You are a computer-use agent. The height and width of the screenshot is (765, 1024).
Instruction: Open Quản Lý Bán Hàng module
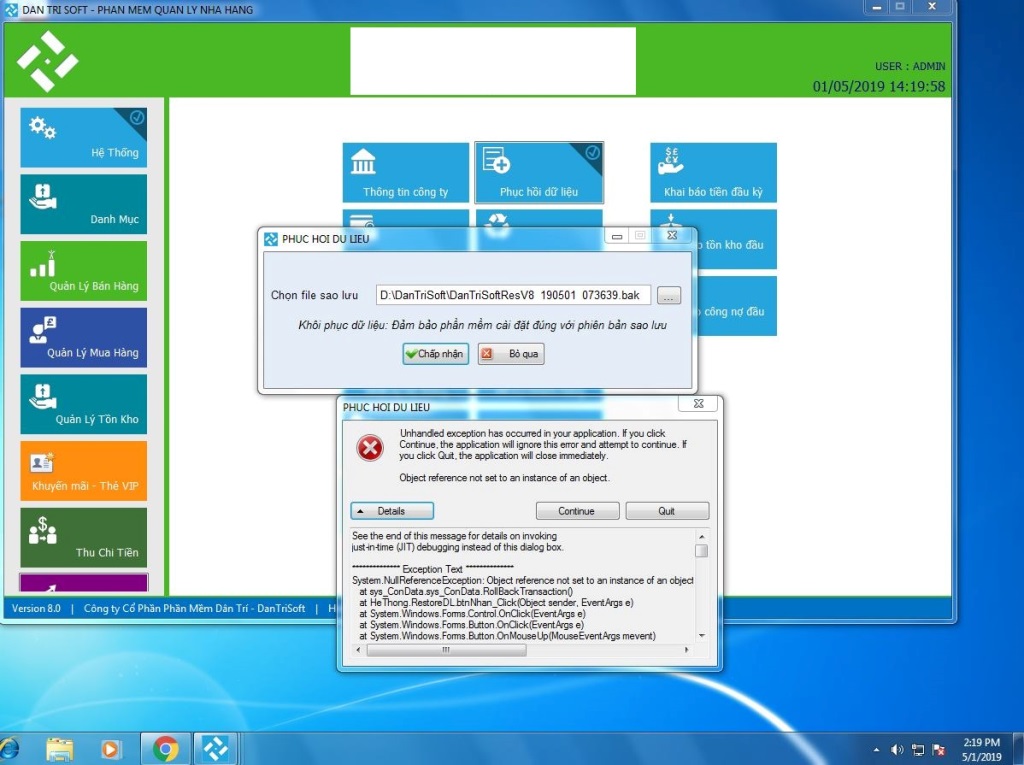[x=84, y=270]
